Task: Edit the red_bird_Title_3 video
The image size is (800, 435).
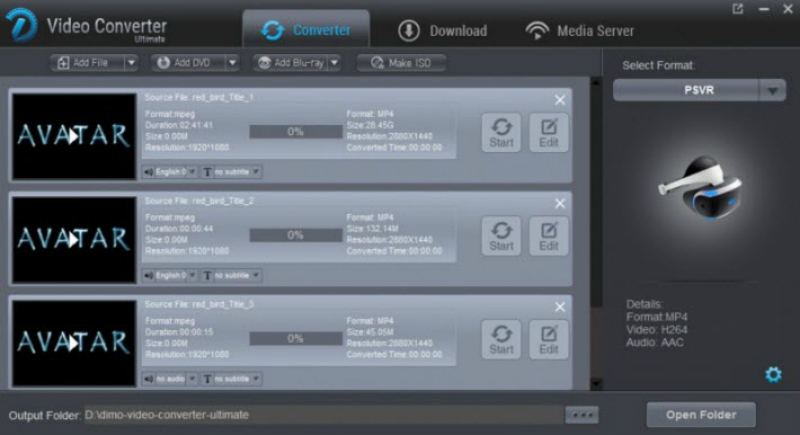Action: point(548,340)
